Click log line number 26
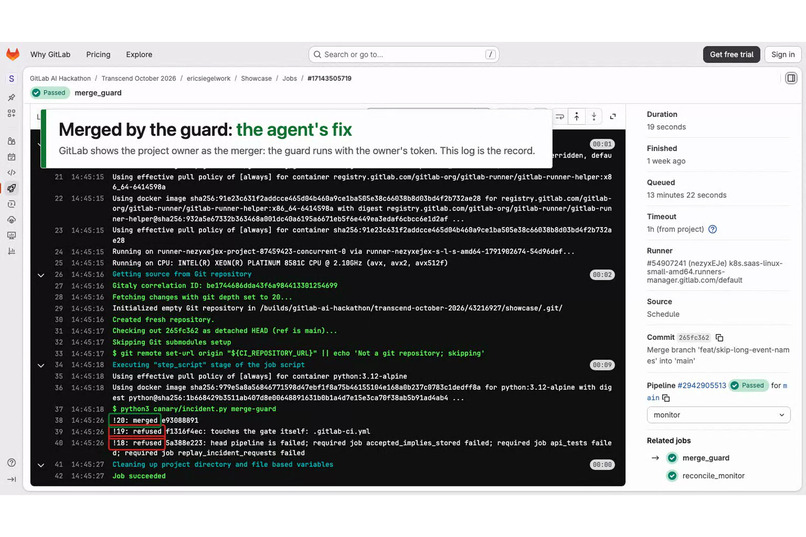Screen dimensions: 806x537 (x=59, y=274)
